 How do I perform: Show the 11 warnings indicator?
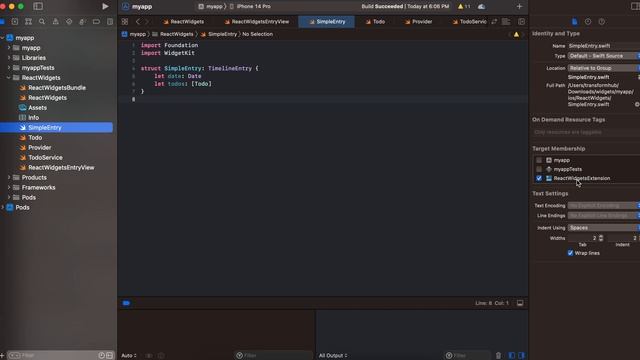(x=464, y=7)
